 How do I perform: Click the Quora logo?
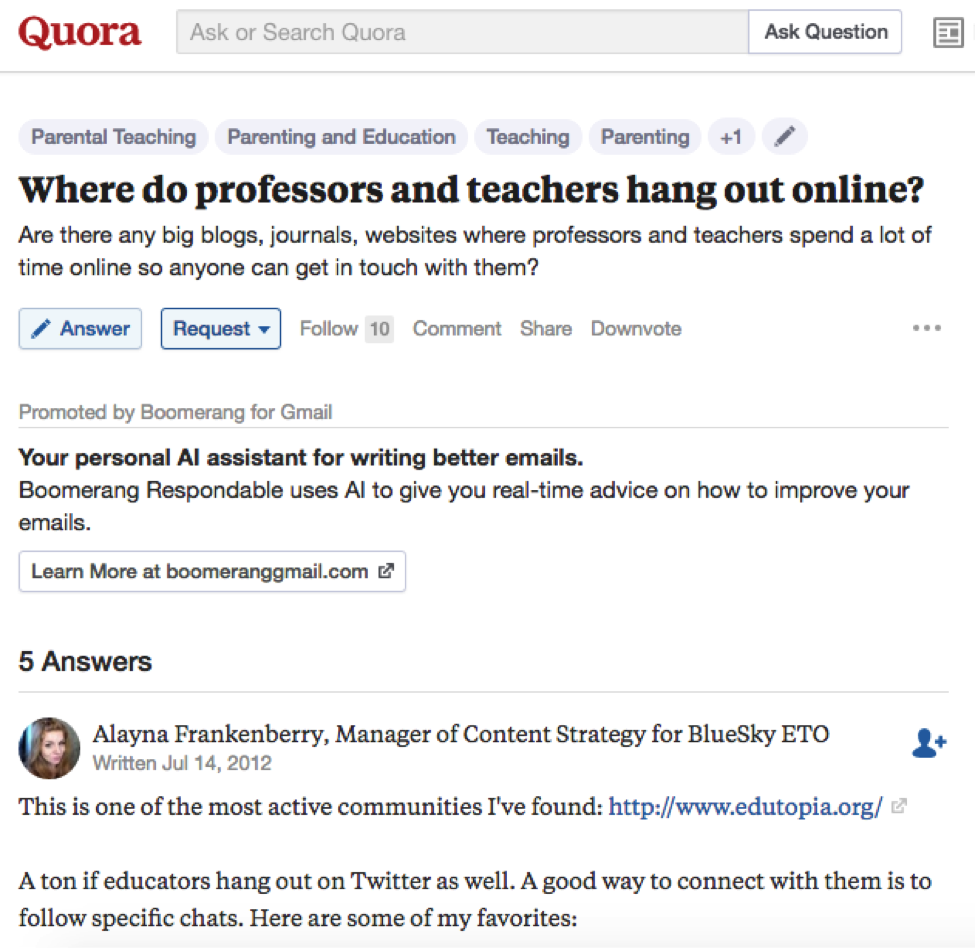[x=80, y=32]
